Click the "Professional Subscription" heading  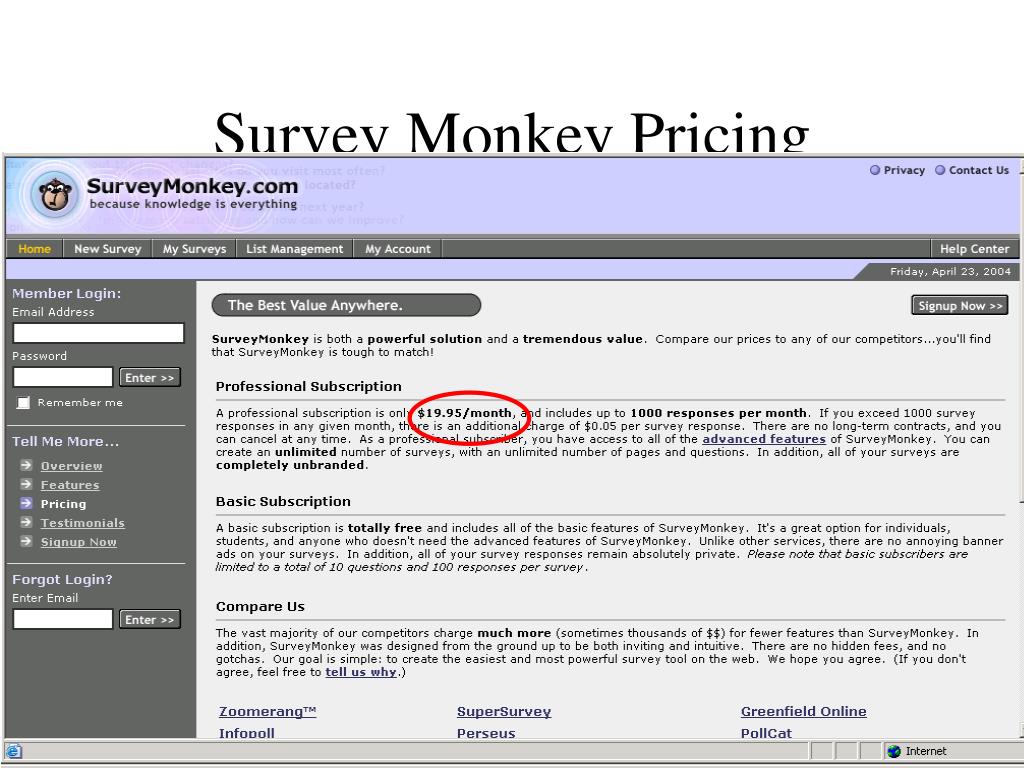coord(308,386)
